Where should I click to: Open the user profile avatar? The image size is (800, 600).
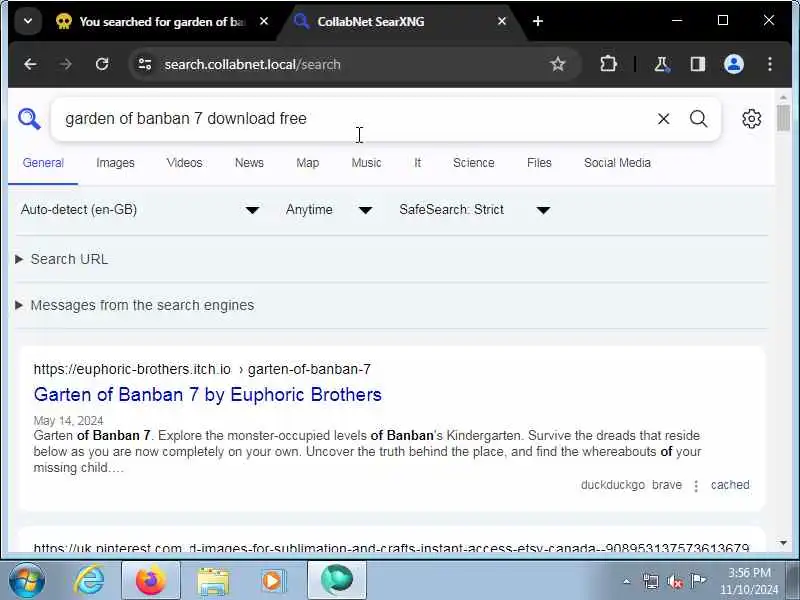tap(734, 64)
